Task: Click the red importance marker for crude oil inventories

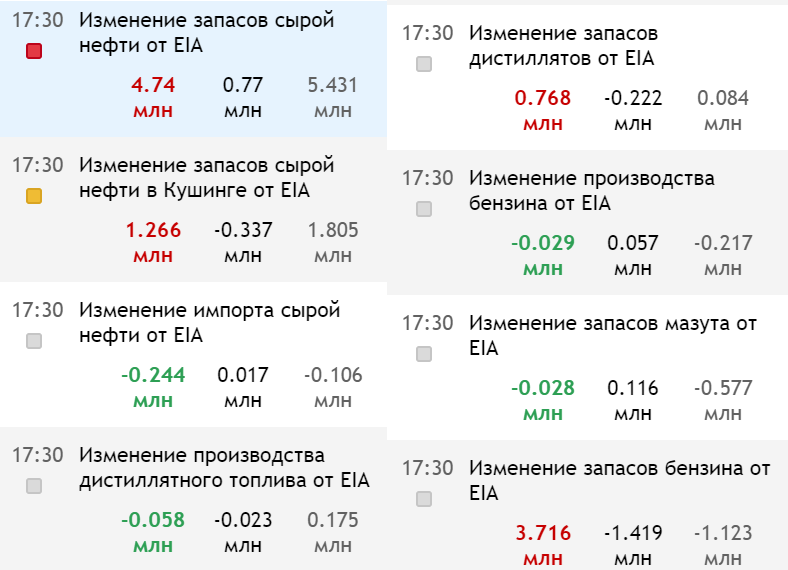Action: [x=34, y=51]
